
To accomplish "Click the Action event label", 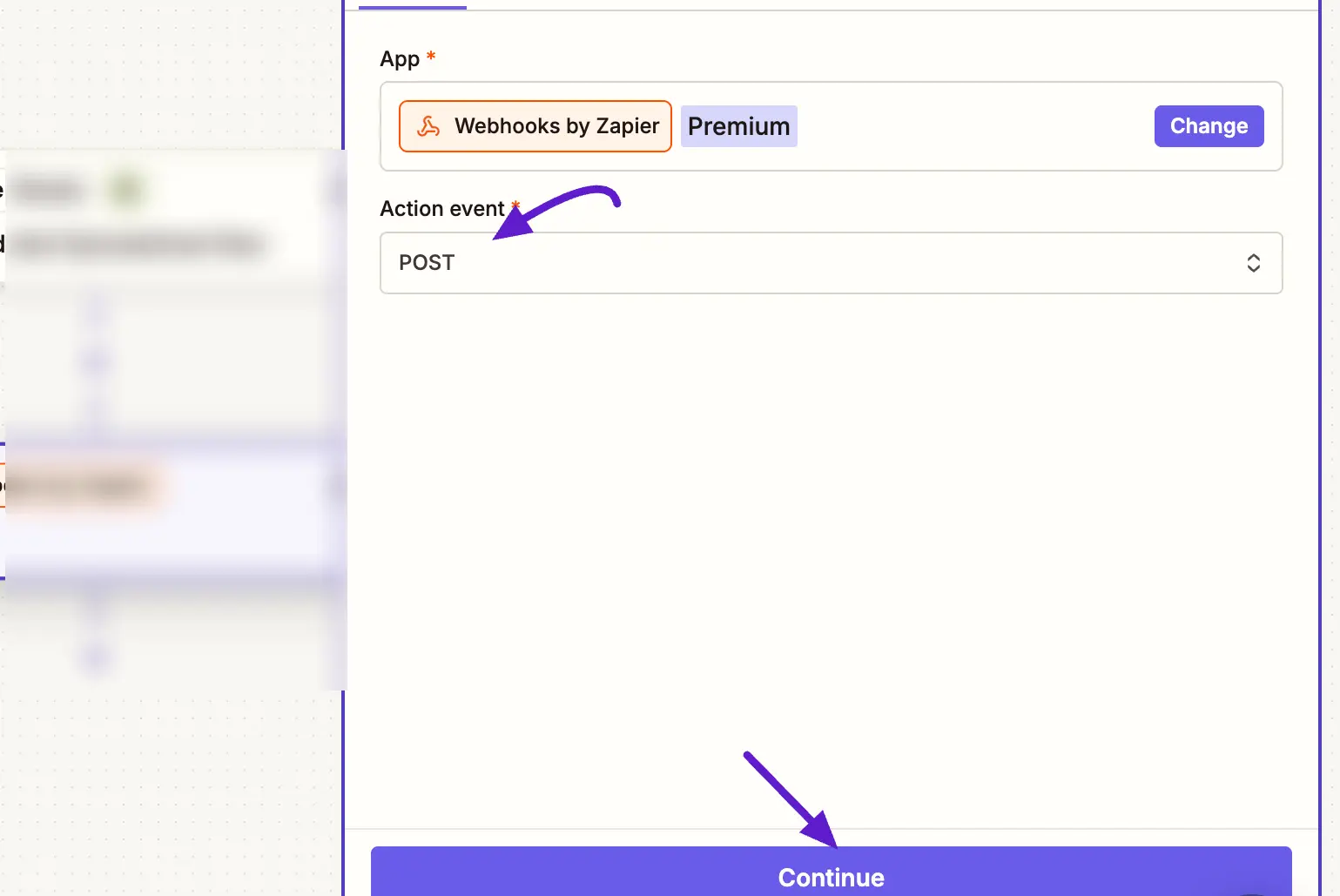I will (442, 209).
